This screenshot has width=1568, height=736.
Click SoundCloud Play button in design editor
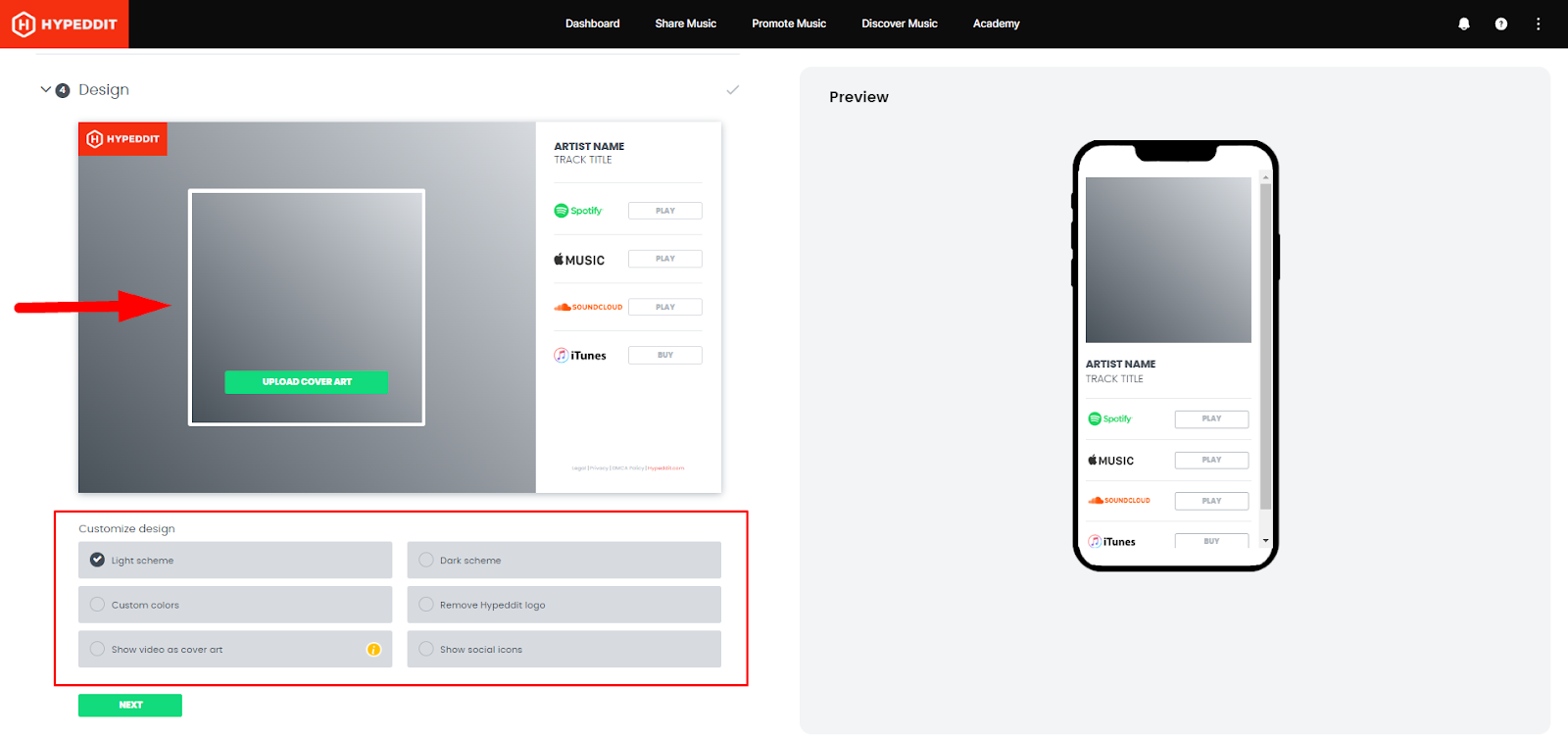pos(665,307)
